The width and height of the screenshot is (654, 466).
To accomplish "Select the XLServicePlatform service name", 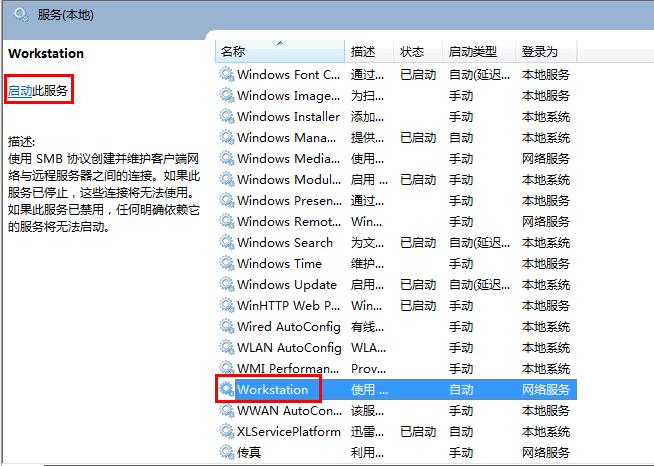I will pos(289,432).
